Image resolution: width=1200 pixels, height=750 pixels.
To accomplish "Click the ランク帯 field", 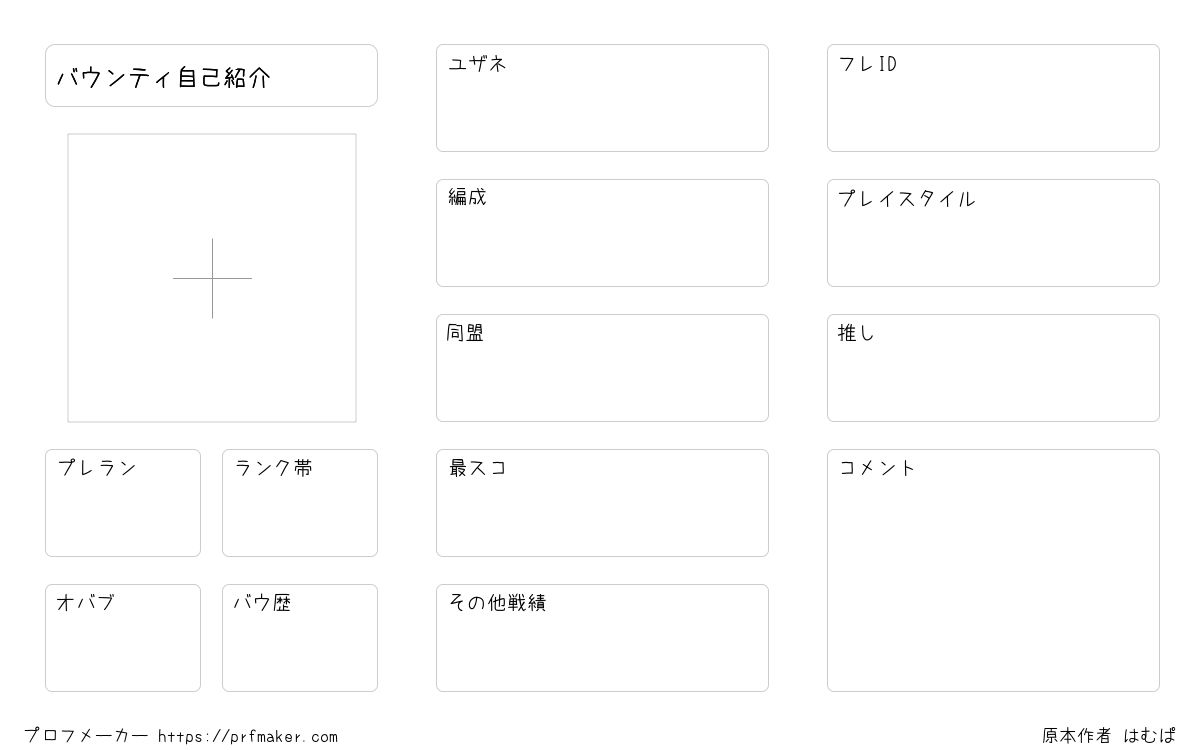I will (300, 503).
